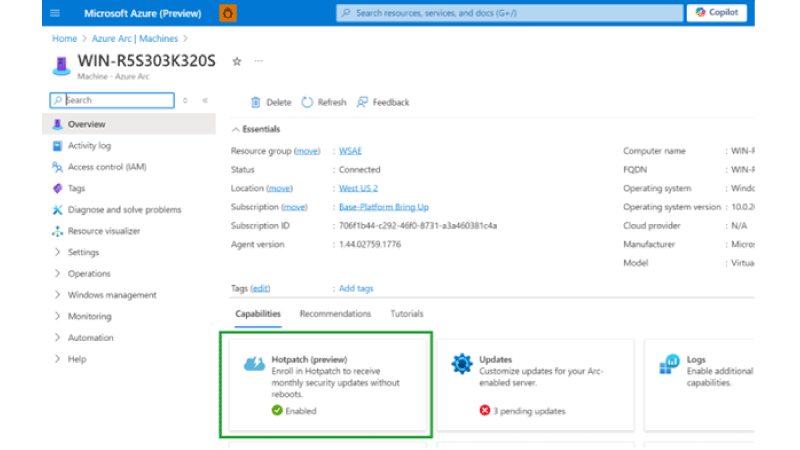This screenshot has height=450, width=800.
Task: Open the Updates capability card
Action: coord(535,385)
